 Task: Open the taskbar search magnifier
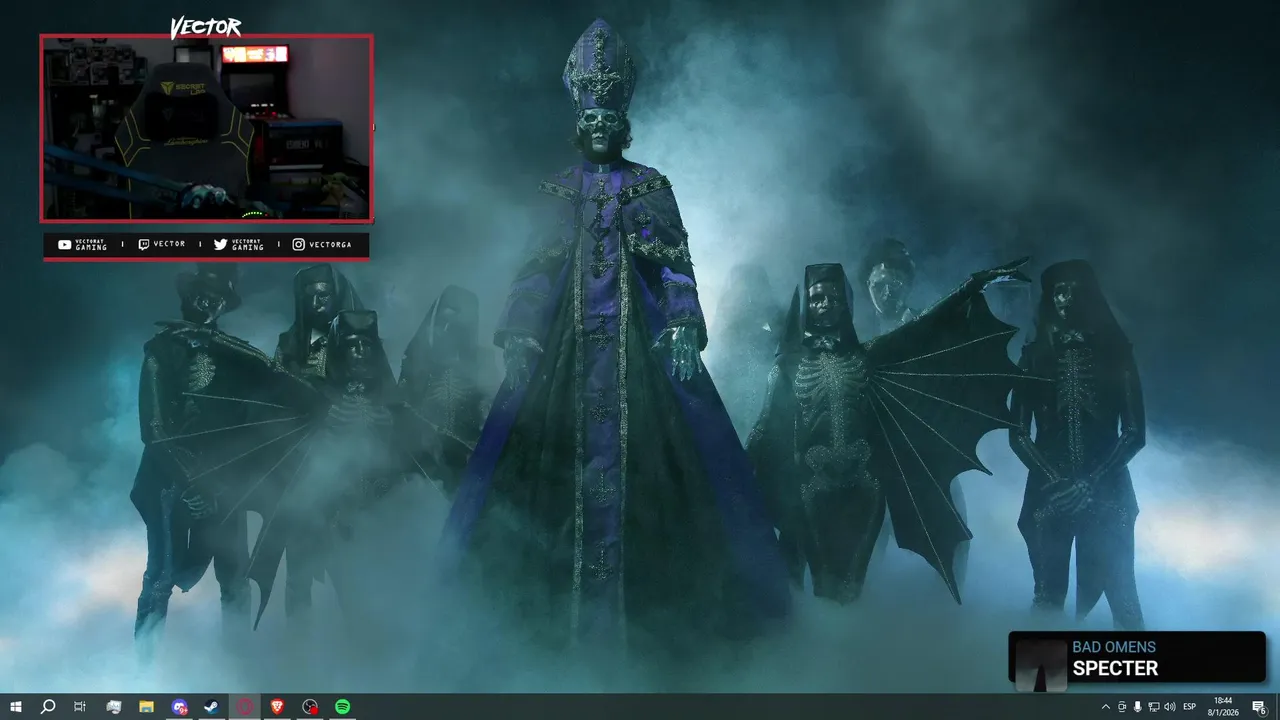click(x=47, y=707)
